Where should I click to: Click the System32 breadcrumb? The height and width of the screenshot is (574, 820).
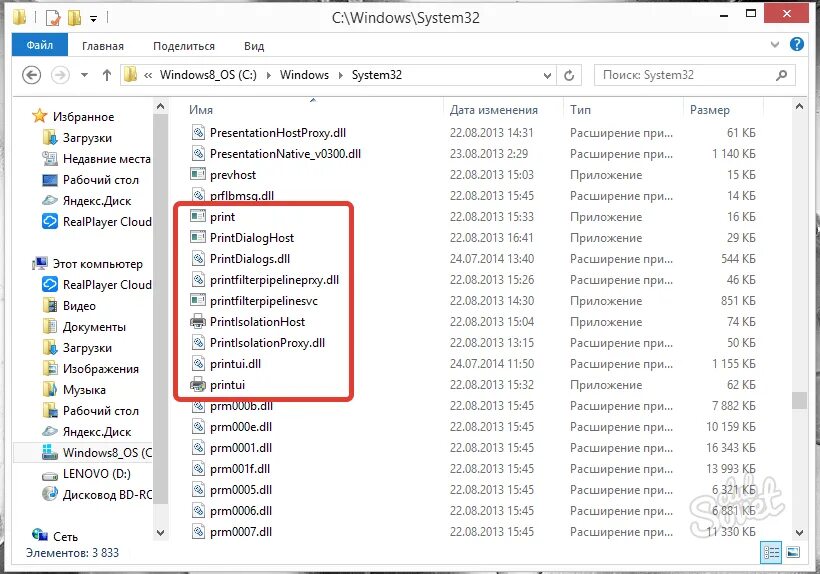point(377,75)
